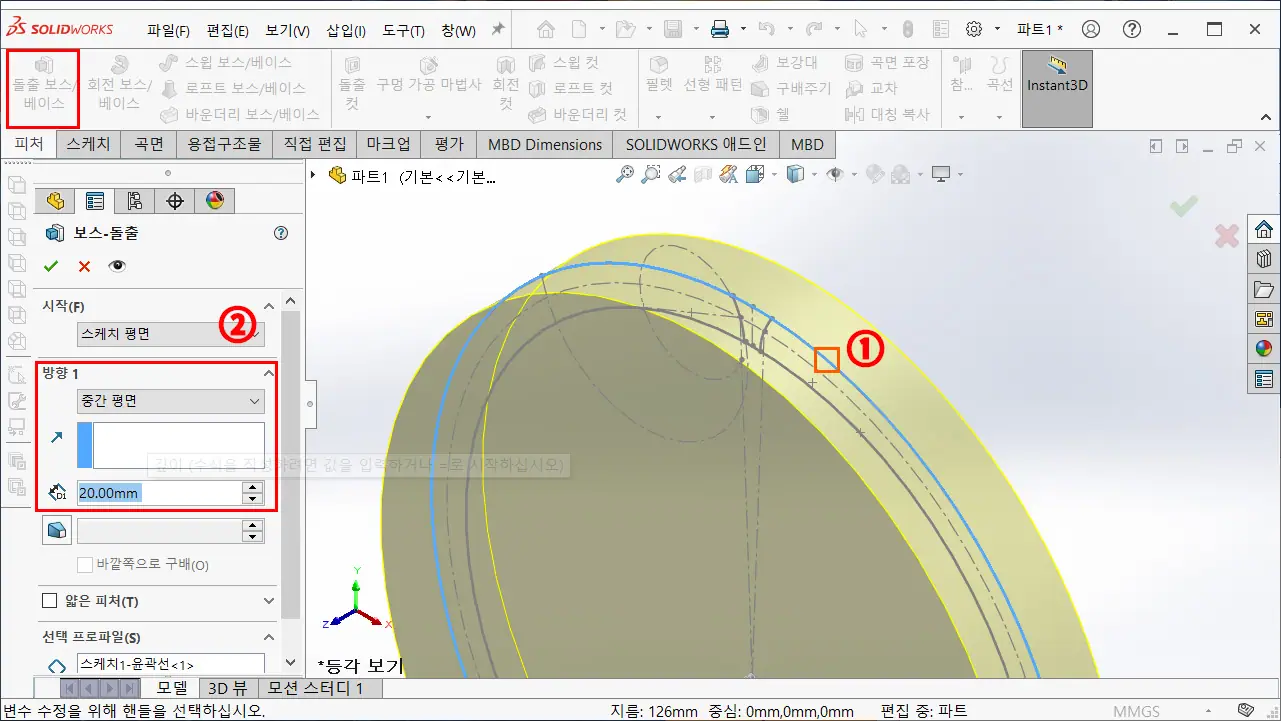Open the ConfigurationManager tab icon
1281x721 pixels.
[x=135, y=201]
